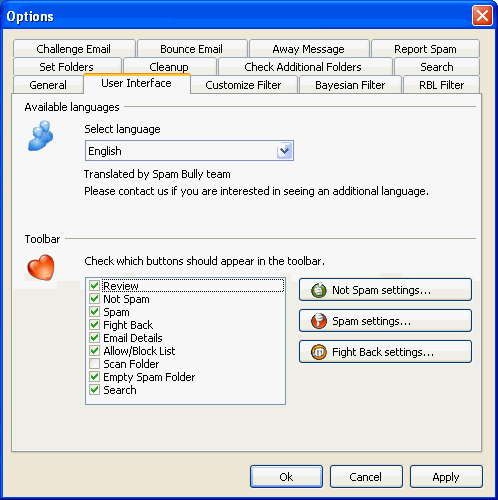
Task: Select the RBL Filter tab
Action: (441, 85)
